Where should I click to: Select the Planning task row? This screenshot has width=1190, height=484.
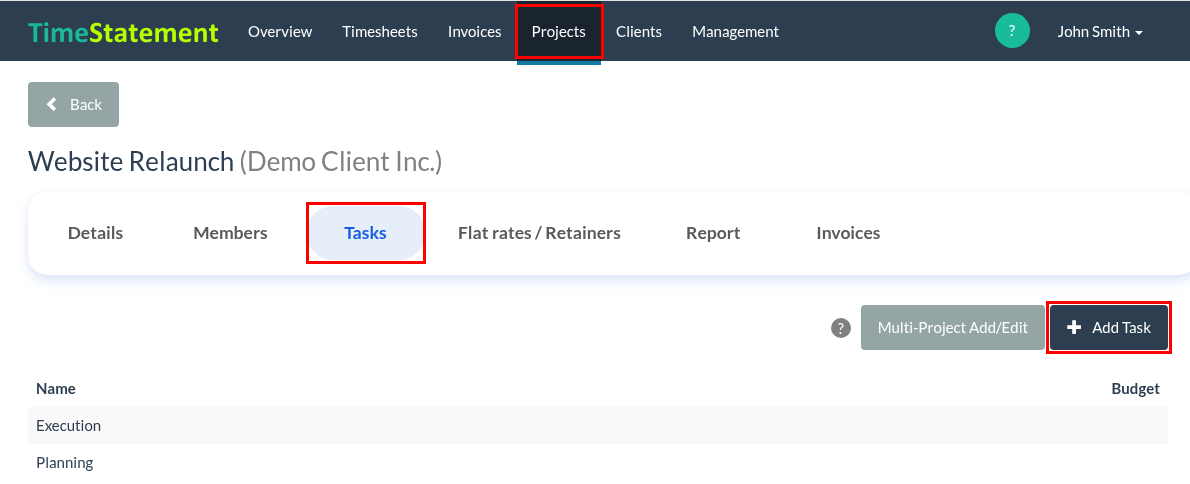598,463
